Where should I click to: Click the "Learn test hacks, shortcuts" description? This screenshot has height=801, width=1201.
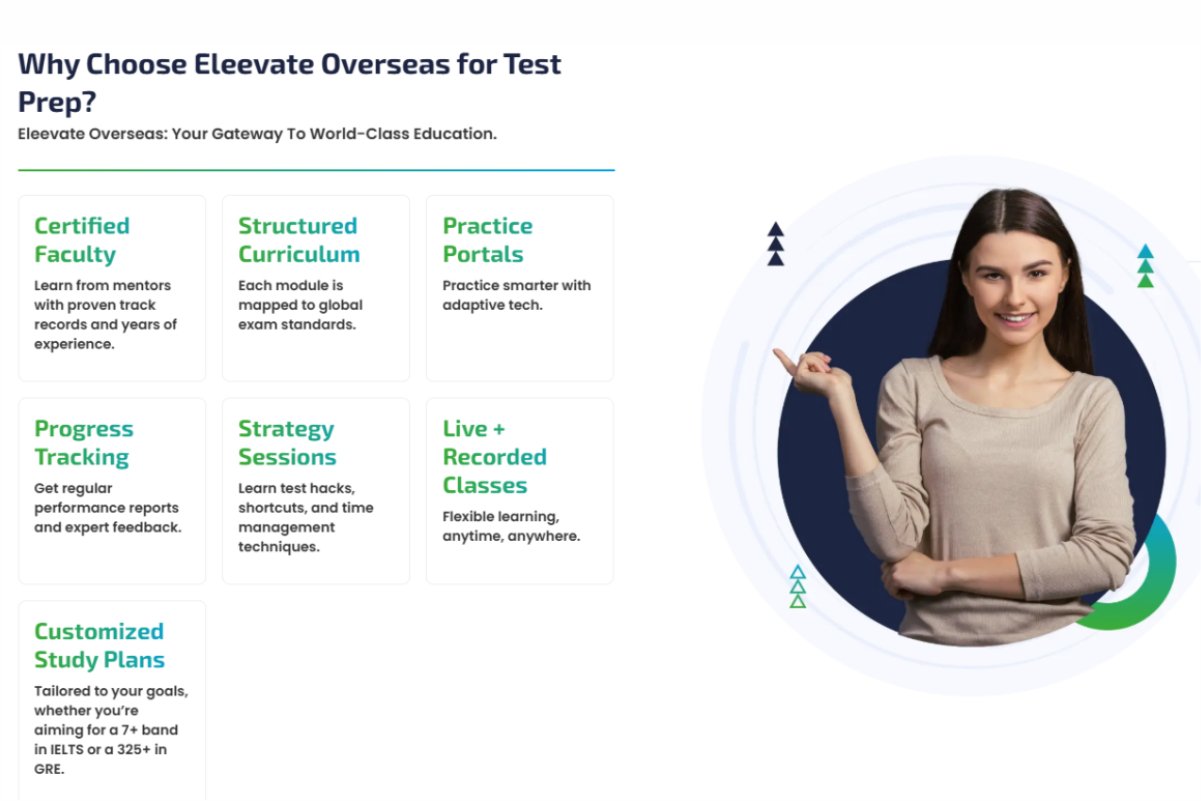point(306,518)
